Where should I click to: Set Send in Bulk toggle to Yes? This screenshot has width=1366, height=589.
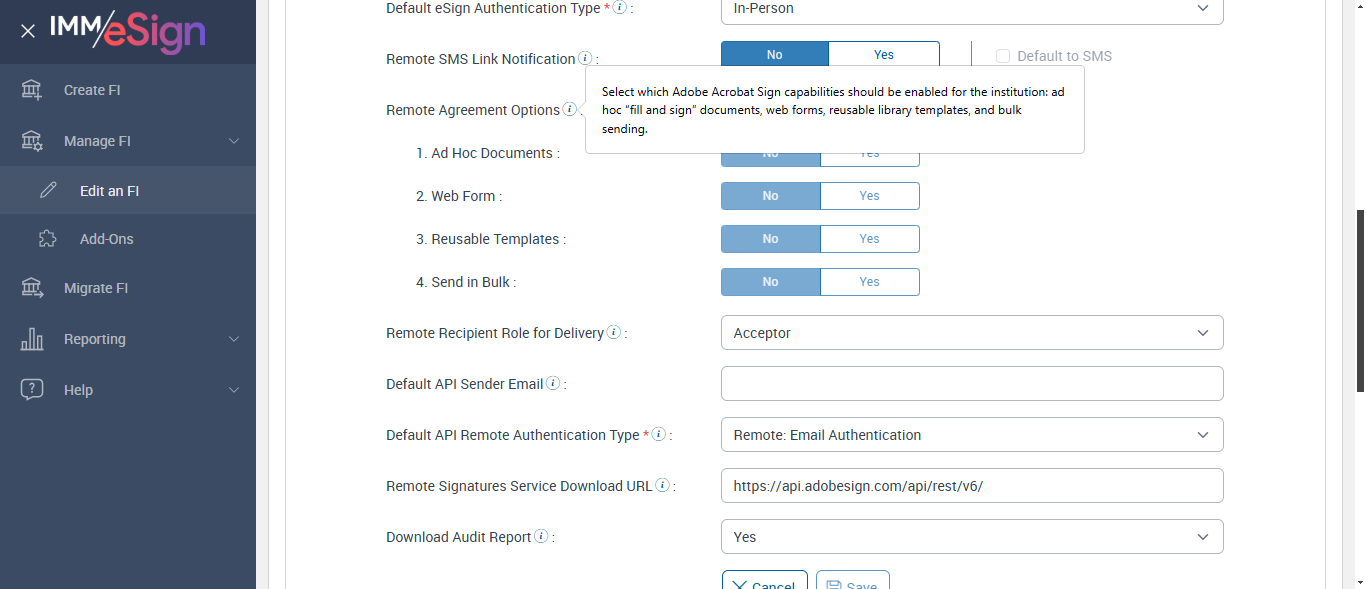tap(869, 282)
